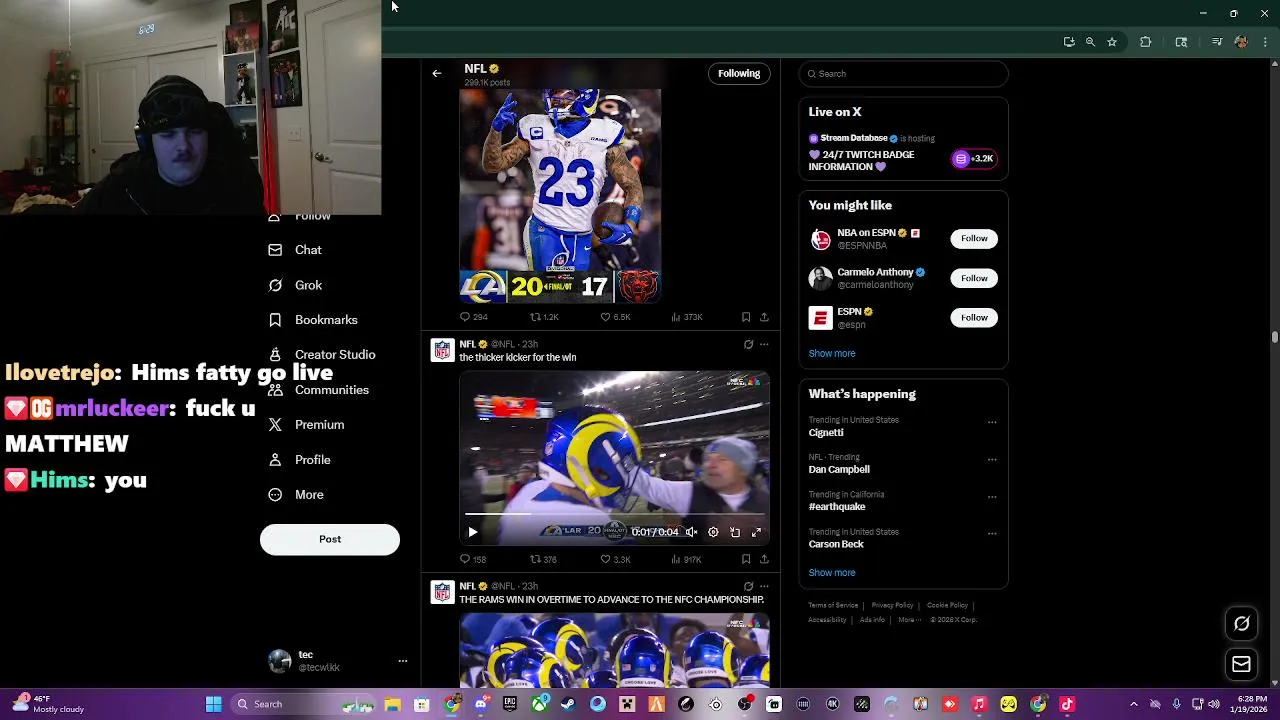Viewport: 1280px width, 720px height.
Task: Enable picture-in-picture on the video
Action: pyautogui.click(x=735, y=532)
